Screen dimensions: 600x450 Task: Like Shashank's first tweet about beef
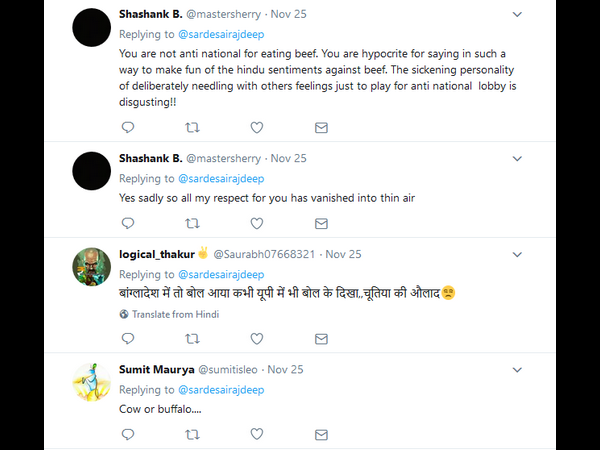pyautogui.click(x=257, y=128)
